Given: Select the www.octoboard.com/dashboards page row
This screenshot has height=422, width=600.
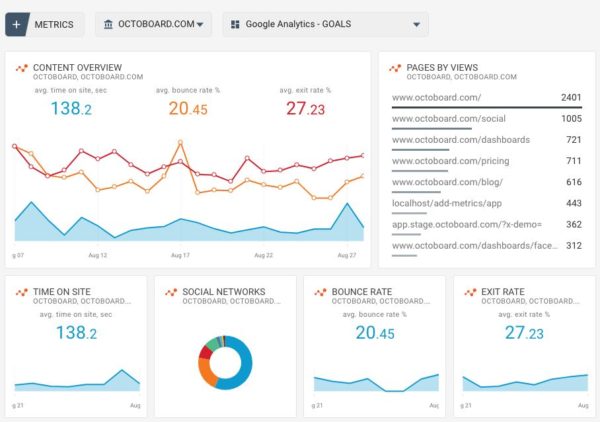Looking at the screenshot, I should [487, 141].
